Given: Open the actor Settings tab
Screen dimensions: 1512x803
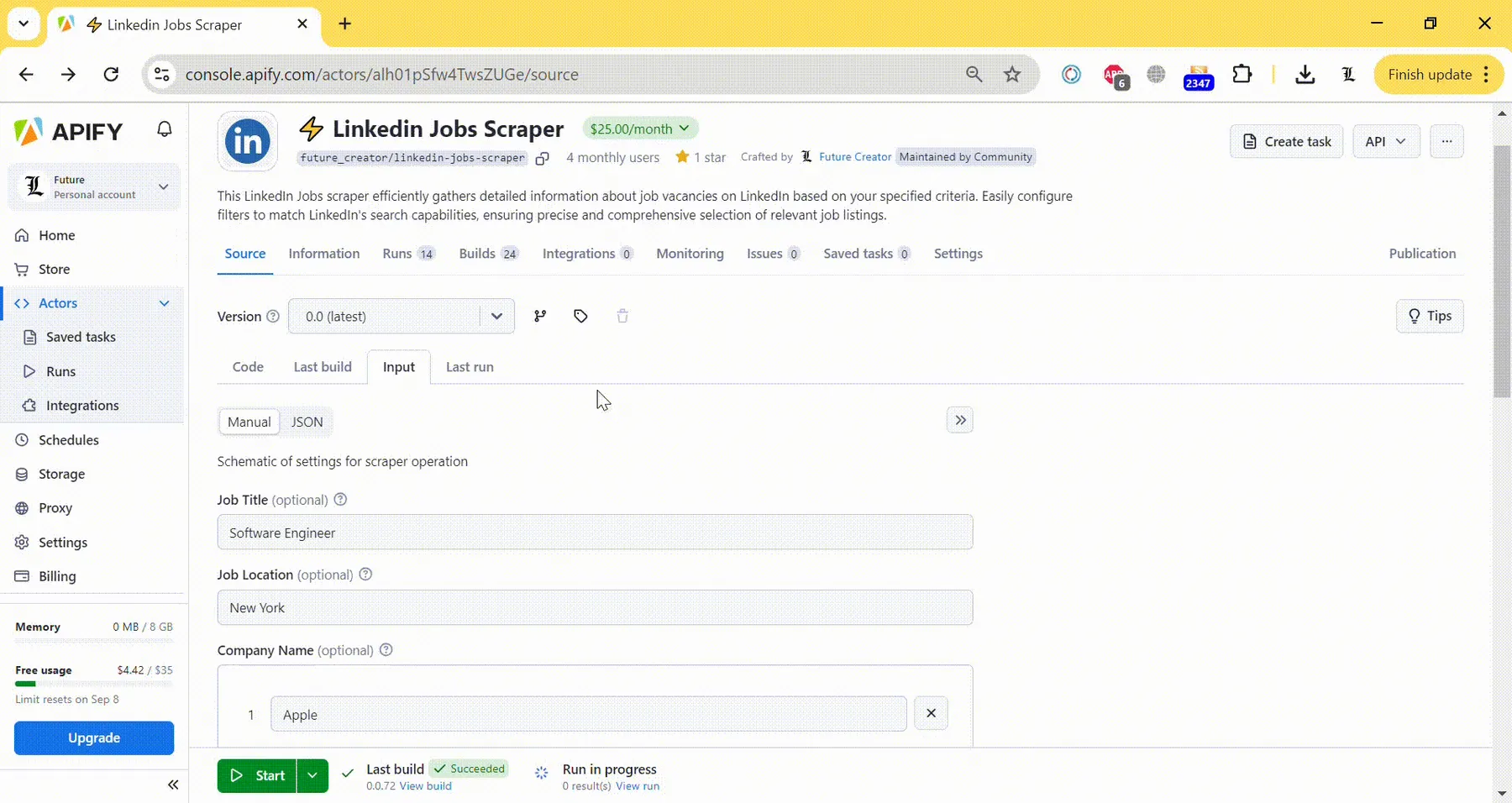Looking at the screenshot, I should tap(958, 254).
